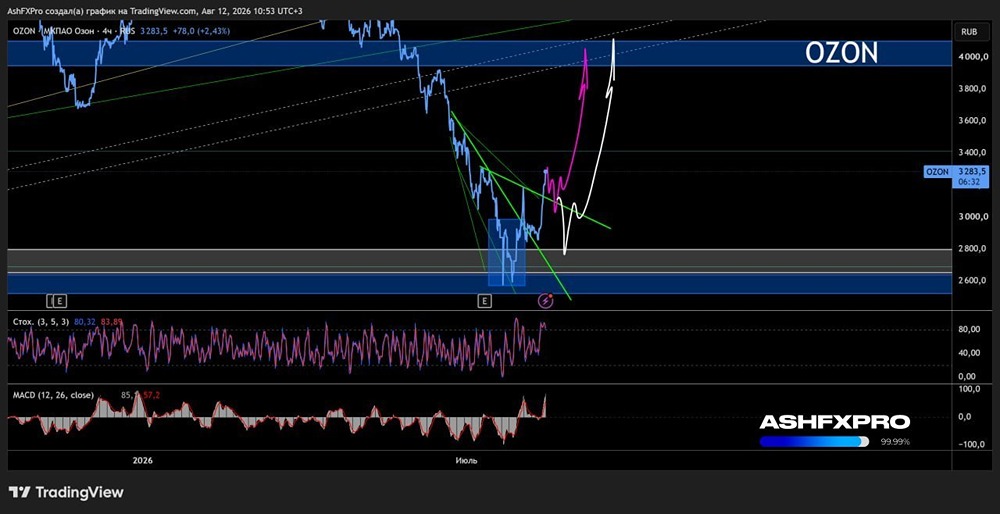Click the 06:32 bar countdown timer
The width and height of the screenshot is (1000, 514).
(969, 182)
